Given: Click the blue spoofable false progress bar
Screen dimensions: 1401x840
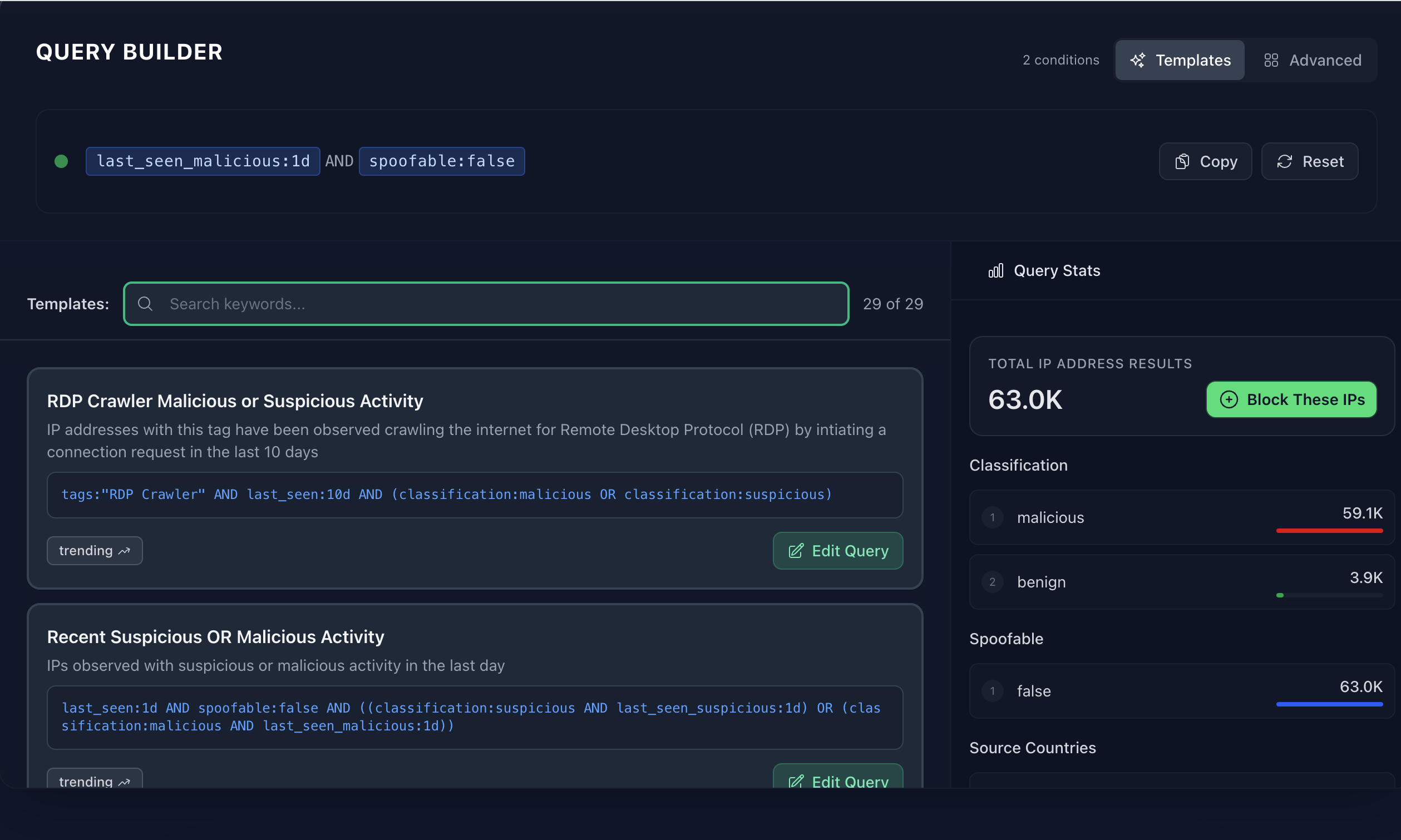Looking at the screenshot, I should point(1329,705).
